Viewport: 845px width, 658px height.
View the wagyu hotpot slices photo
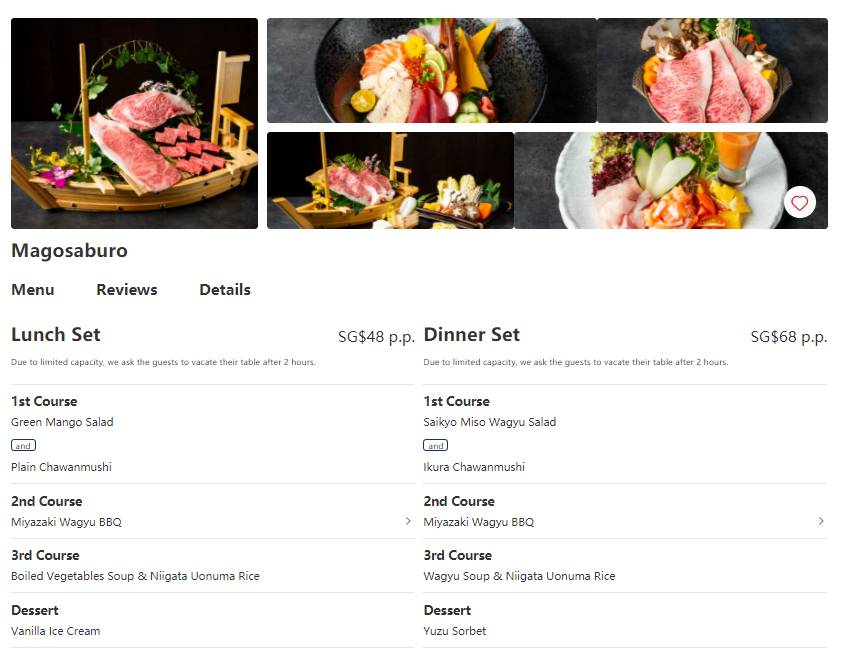point(712,71)
